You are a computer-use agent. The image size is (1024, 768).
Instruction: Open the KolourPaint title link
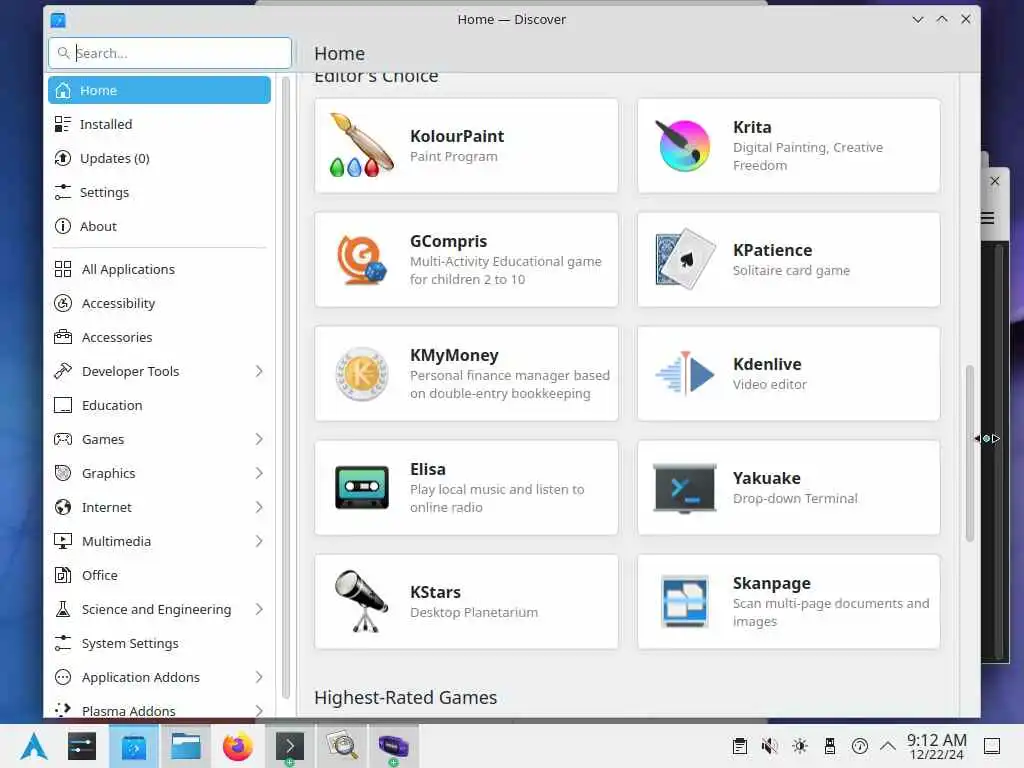457,136
